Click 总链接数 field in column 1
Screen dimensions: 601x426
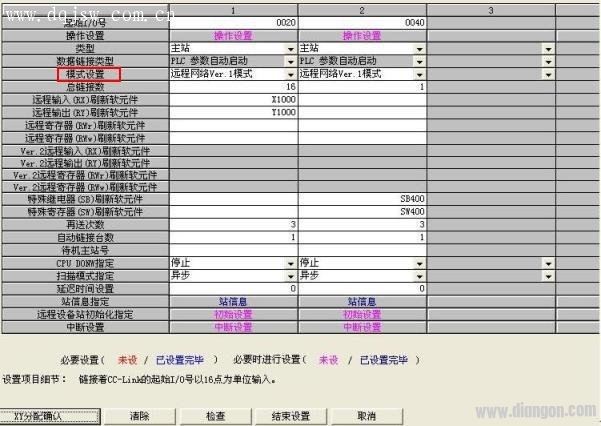234,87
